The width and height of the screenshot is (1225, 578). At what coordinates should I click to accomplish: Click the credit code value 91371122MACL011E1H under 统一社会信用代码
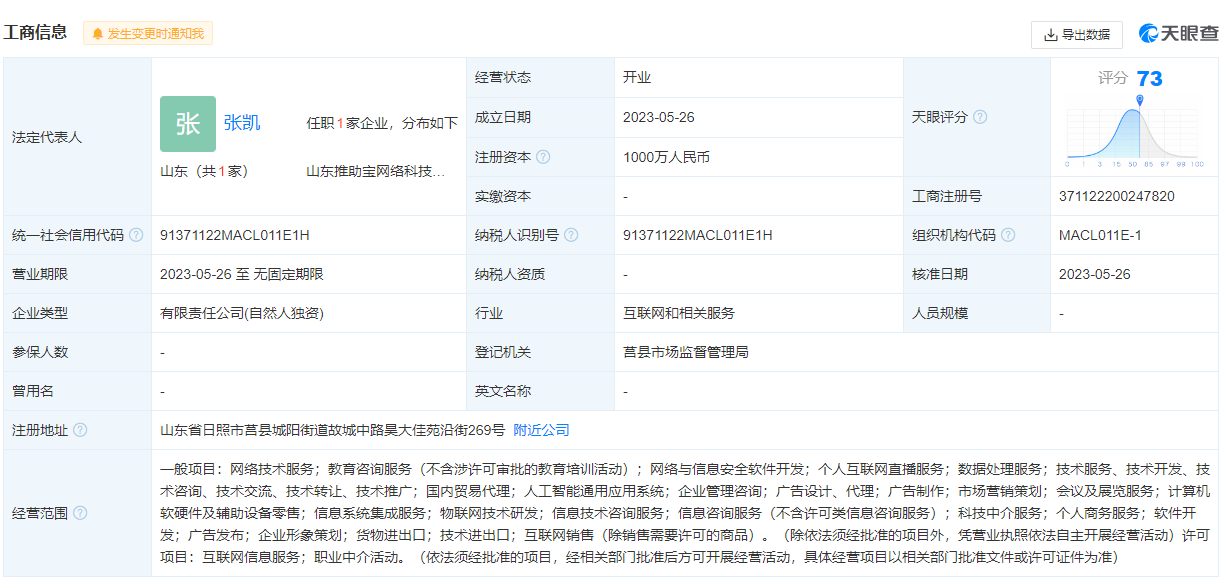(235, 235)
